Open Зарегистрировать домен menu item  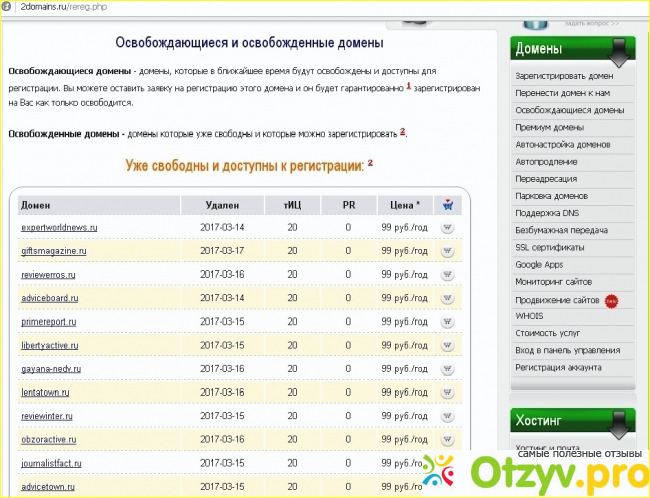(564, 76)
